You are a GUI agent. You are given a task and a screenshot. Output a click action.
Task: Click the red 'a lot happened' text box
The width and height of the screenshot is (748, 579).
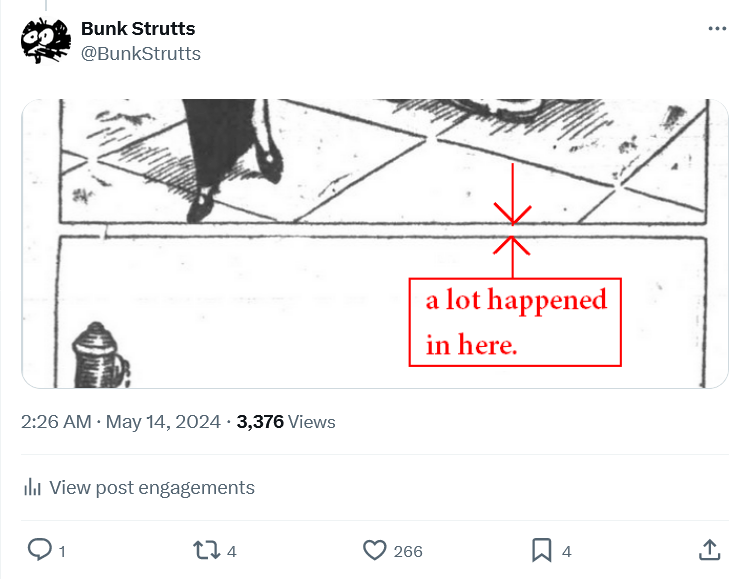pyautogui.click(x=516, y=322)
